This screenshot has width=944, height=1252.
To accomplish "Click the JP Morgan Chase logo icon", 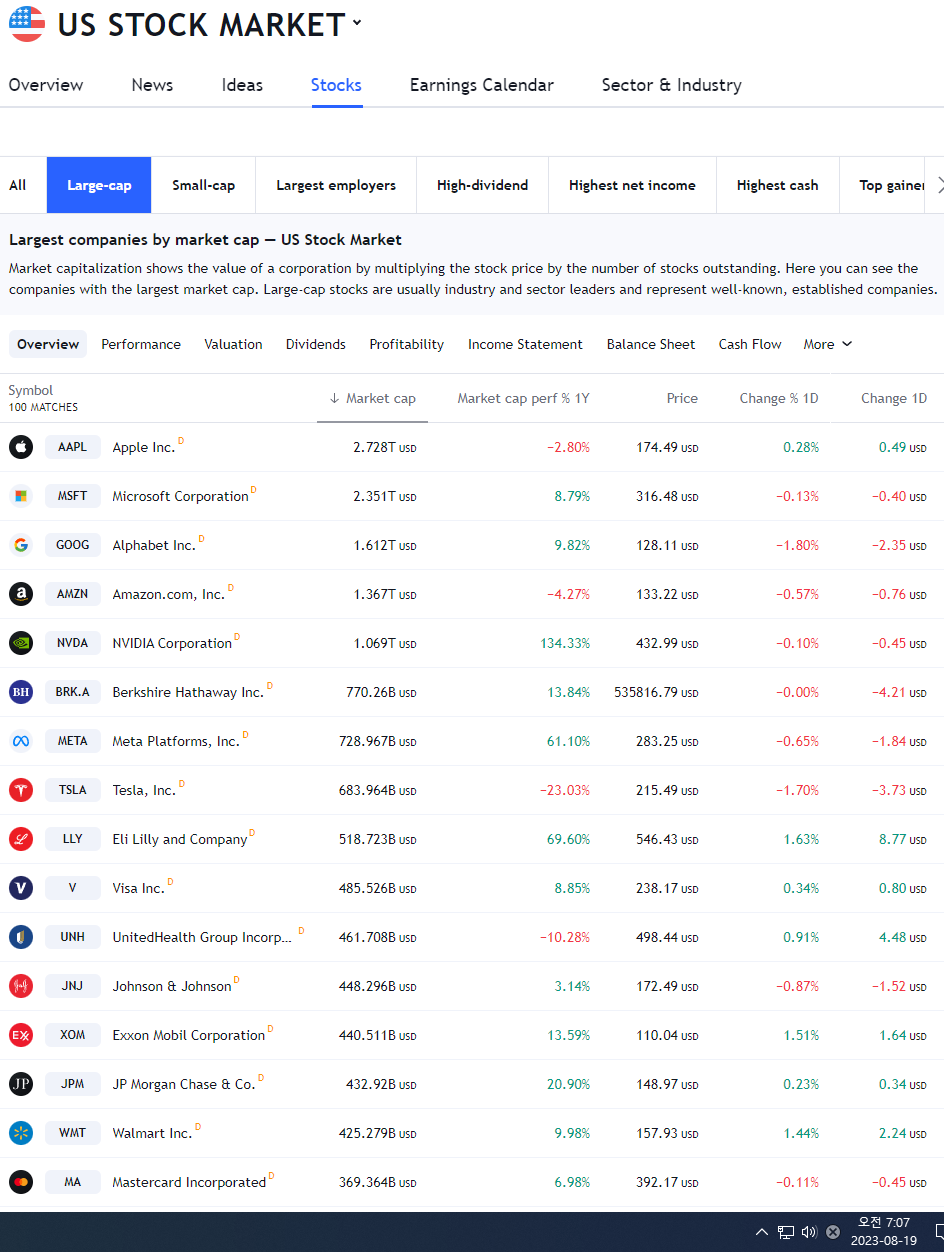I will pos(21,1084).
